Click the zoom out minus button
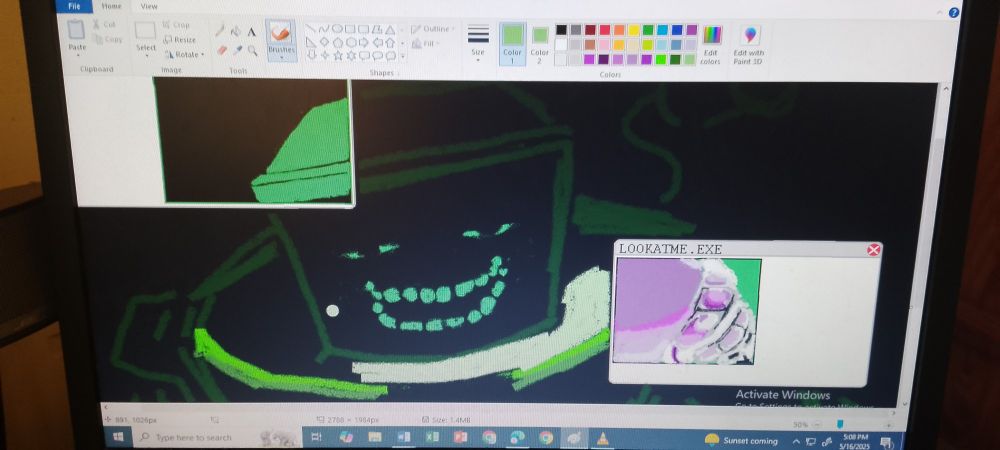This screenshot has height=450, width=1000. coord(816,425)
